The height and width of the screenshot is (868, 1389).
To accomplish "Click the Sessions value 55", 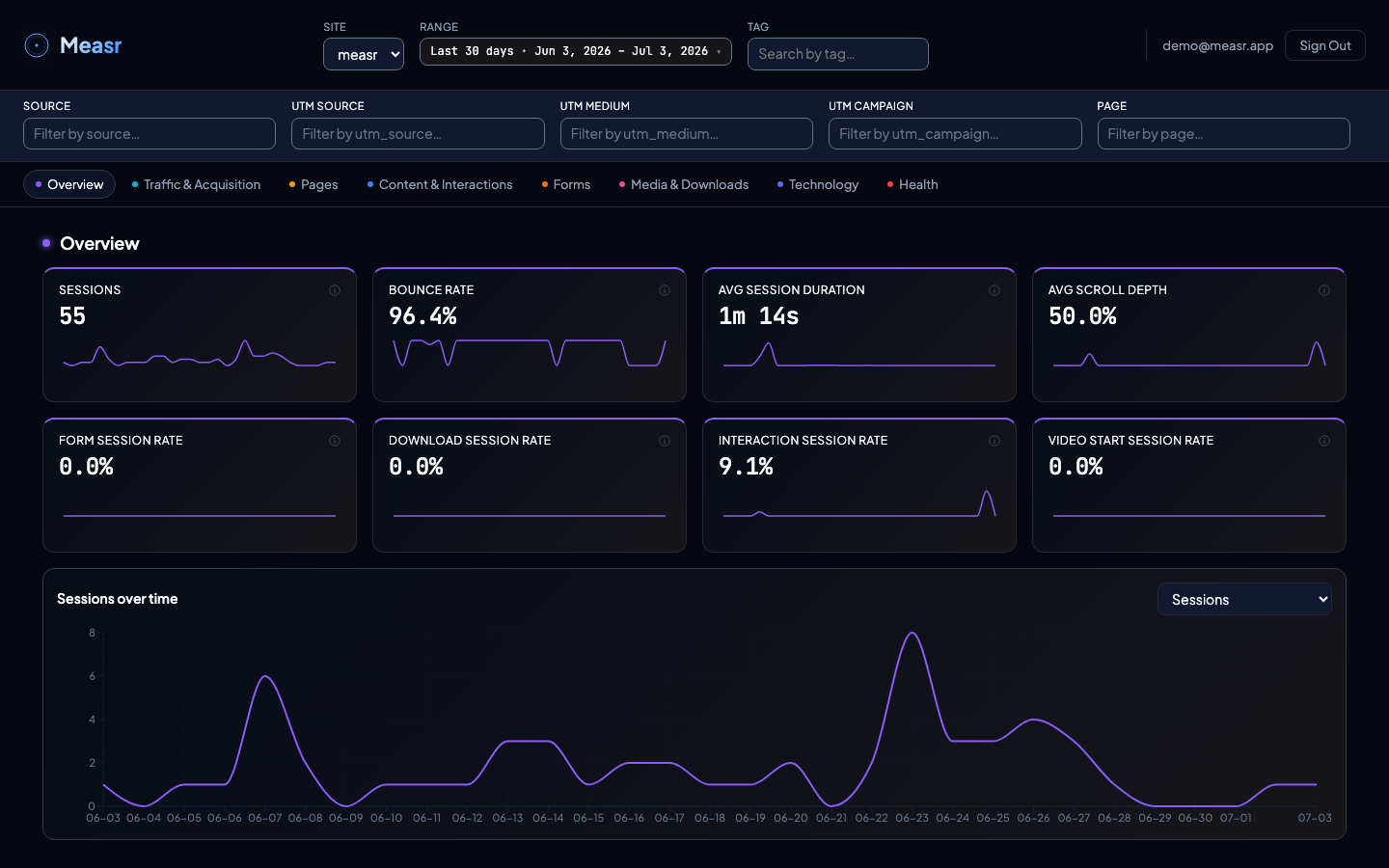I will click(x=72, y=316).
